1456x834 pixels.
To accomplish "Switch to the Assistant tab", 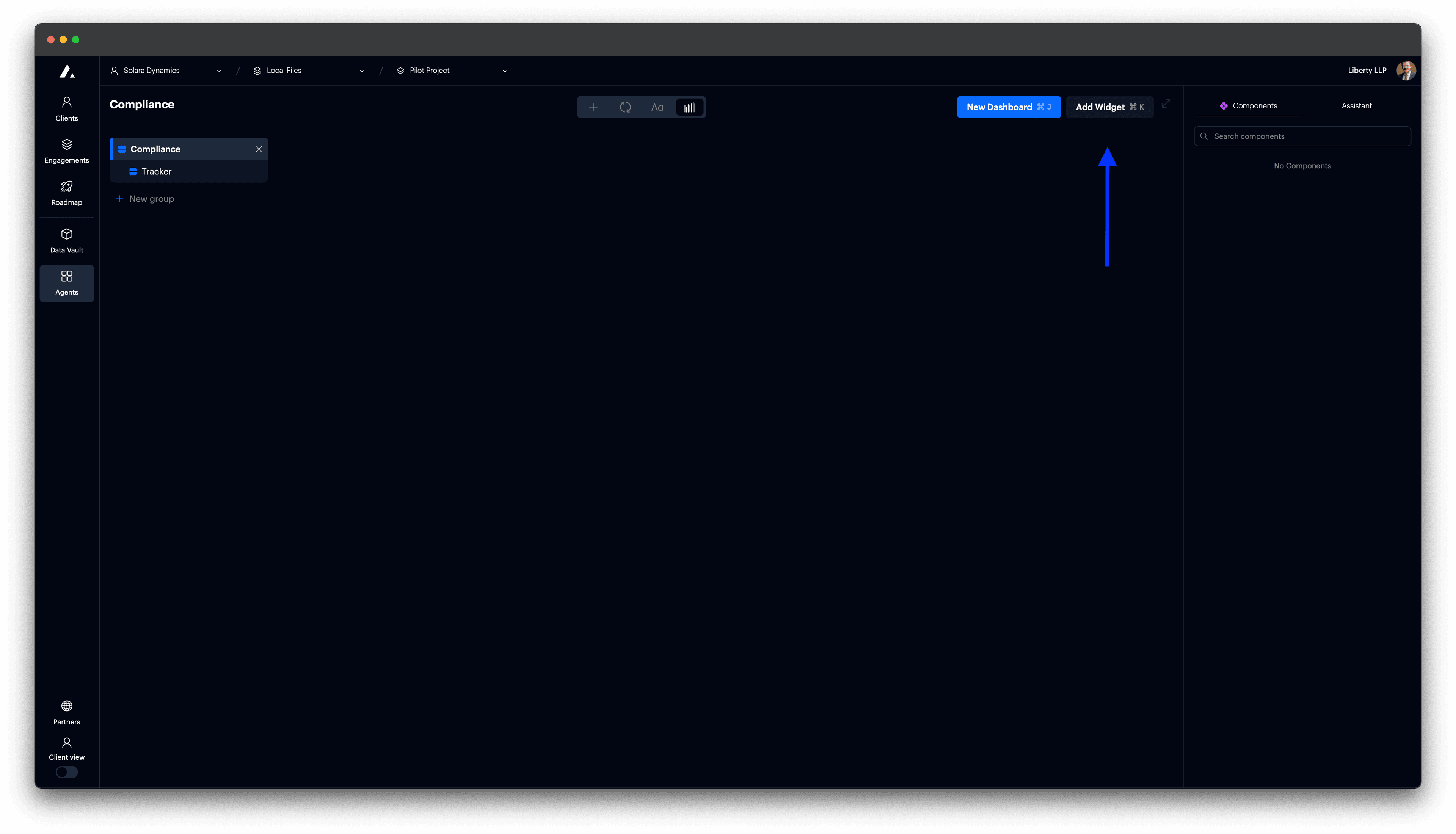I will 1356,105.
